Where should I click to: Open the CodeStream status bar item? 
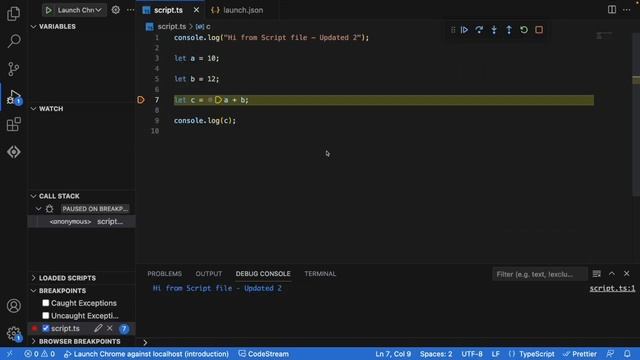pyautogui.click(x=263, y=354)
